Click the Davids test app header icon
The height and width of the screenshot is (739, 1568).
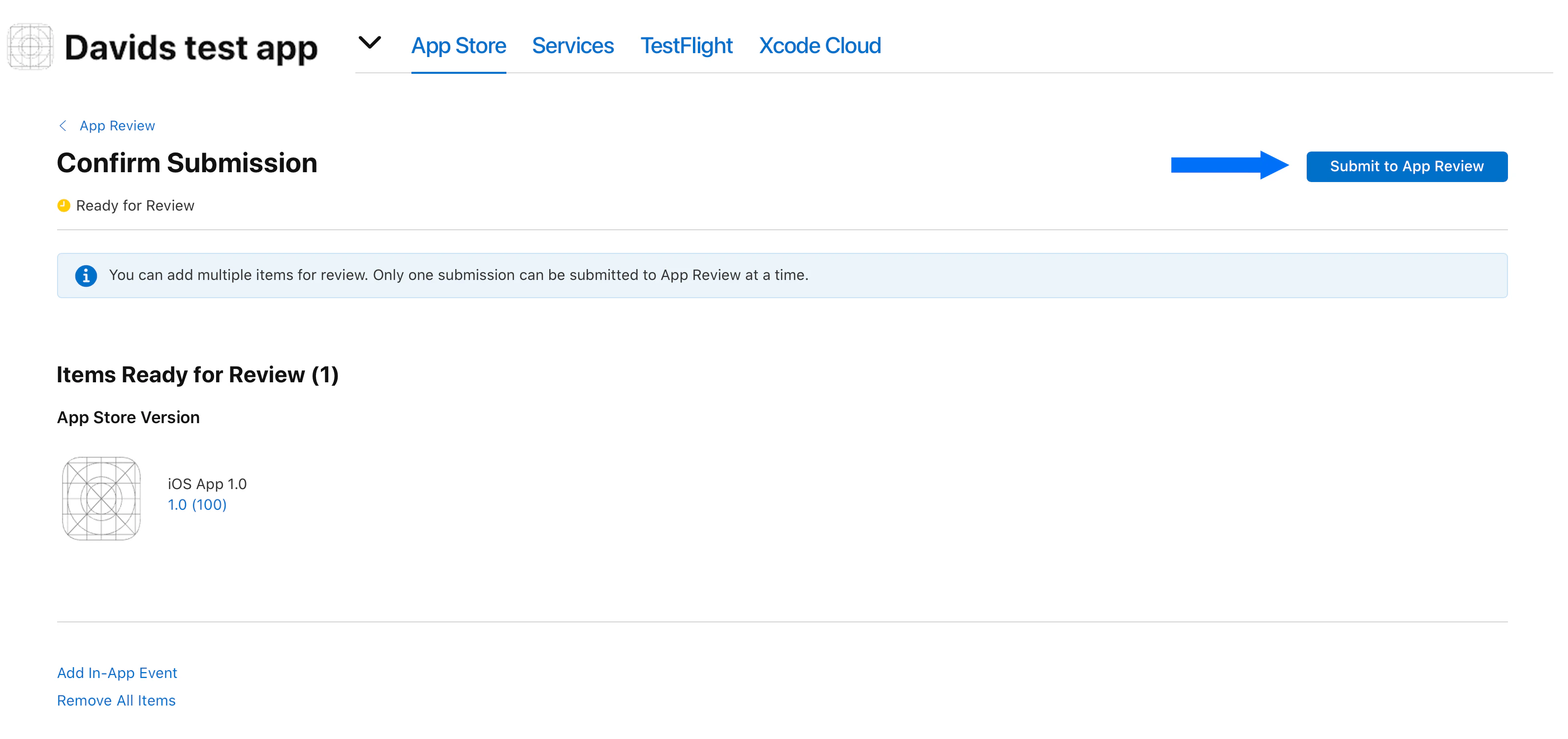(30, 47)
